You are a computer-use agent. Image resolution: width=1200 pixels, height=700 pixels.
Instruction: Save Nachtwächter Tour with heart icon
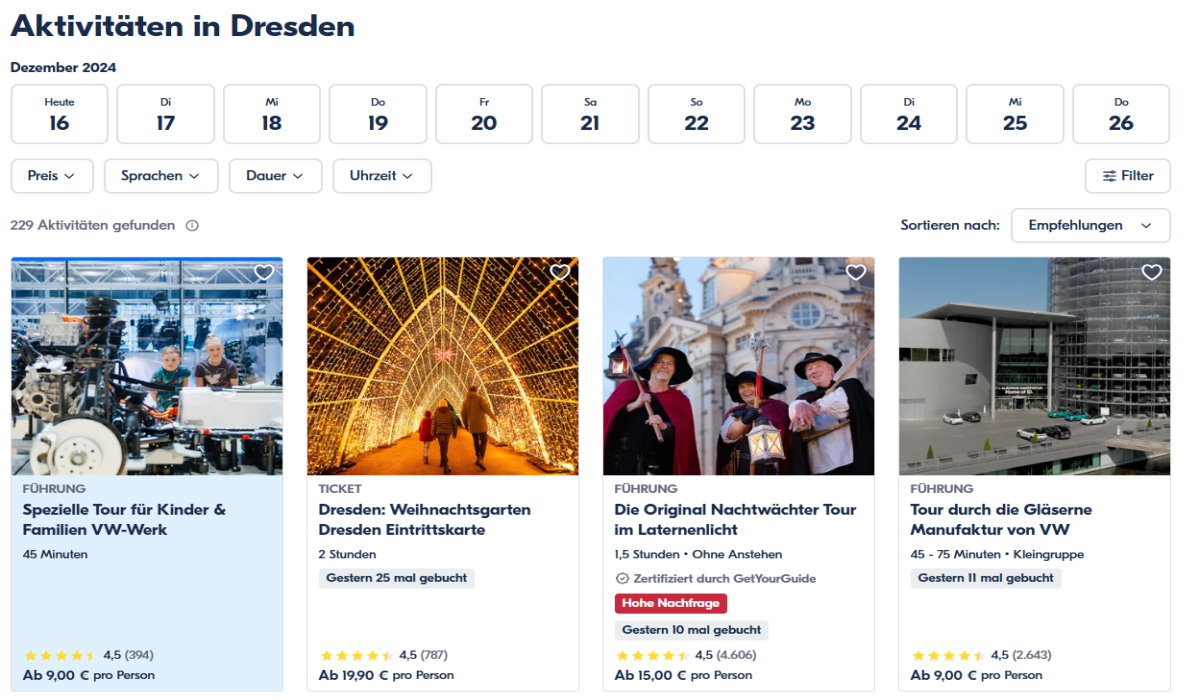[856, 272]
